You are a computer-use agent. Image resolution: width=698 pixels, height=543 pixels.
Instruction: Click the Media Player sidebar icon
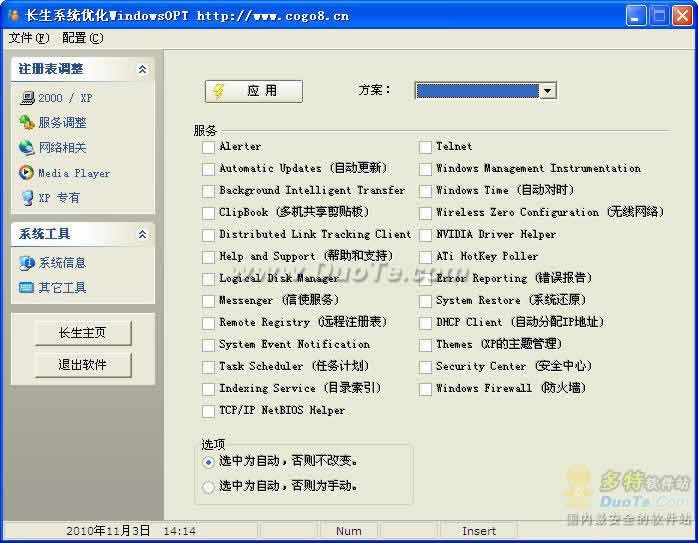click(26, 172)
